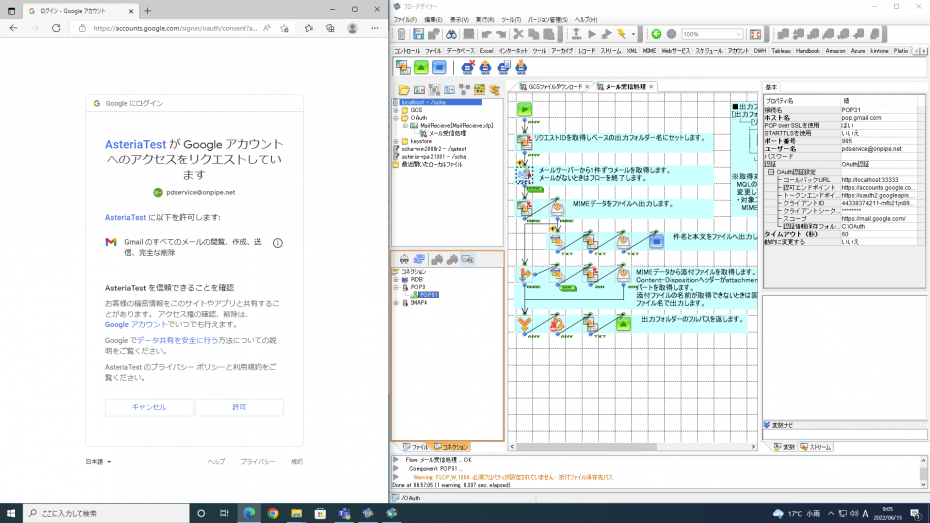Expand the RDB connection node
Viewport: 930px width, 523px height.
click(x=396, y=279)
